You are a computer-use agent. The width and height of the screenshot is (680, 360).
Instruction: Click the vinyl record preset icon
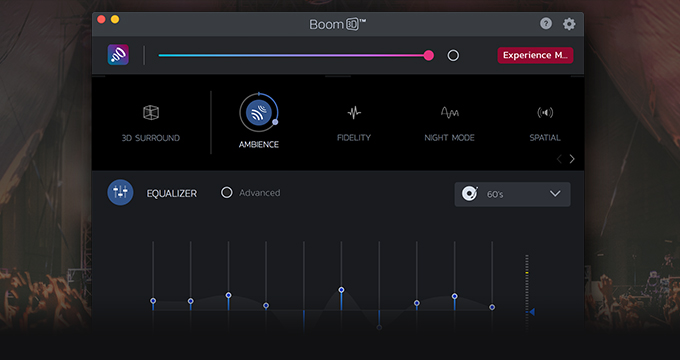(x=470, y=193)
